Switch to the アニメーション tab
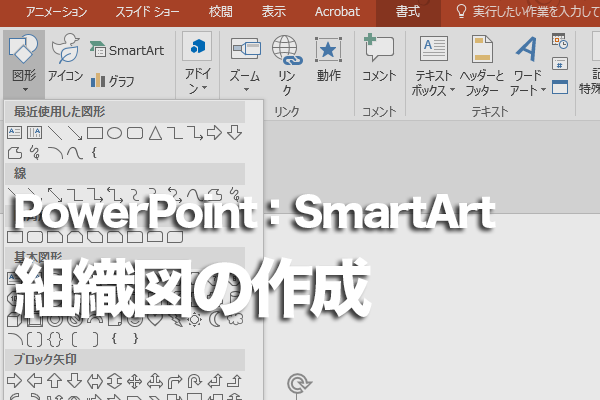The image size is (600, 400). click(57, 12)
